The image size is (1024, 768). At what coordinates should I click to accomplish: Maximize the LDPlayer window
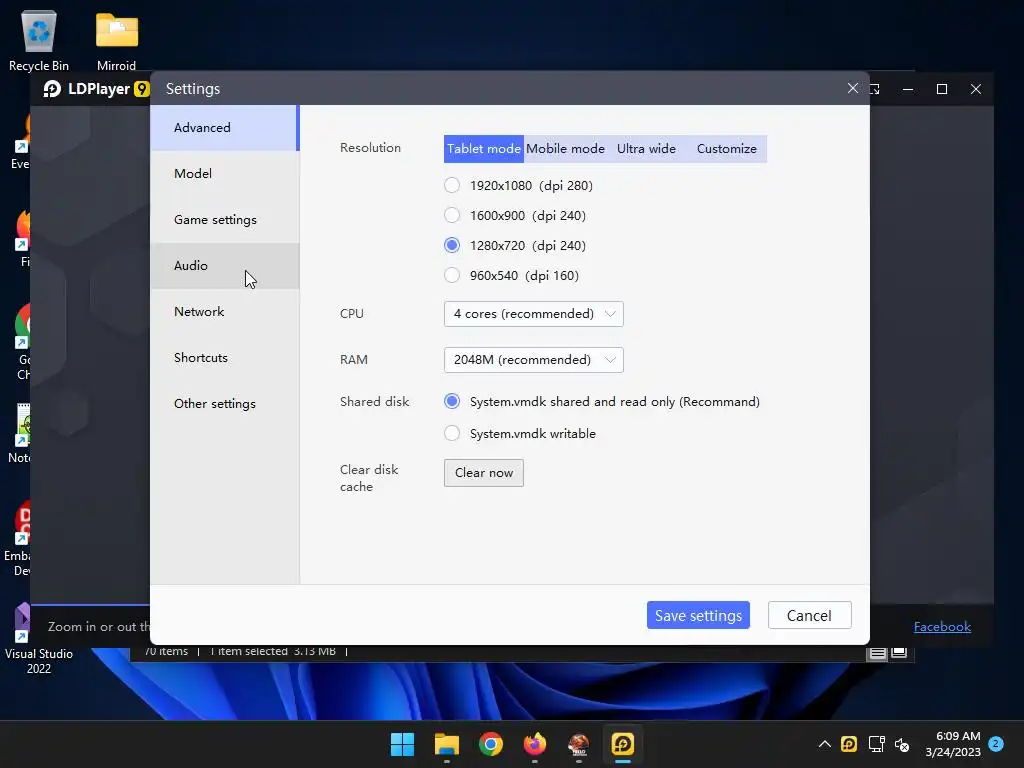(x=942, y=89)
